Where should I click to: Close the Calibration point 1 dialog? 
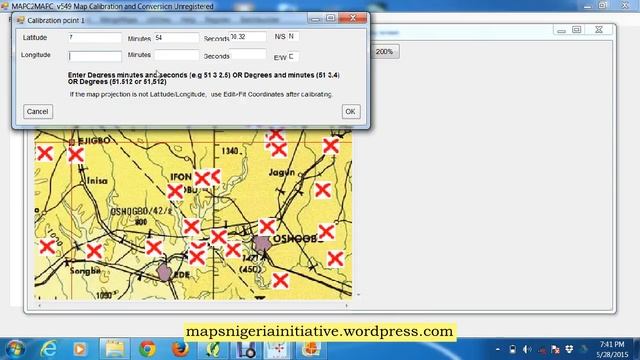pos(353,18)
